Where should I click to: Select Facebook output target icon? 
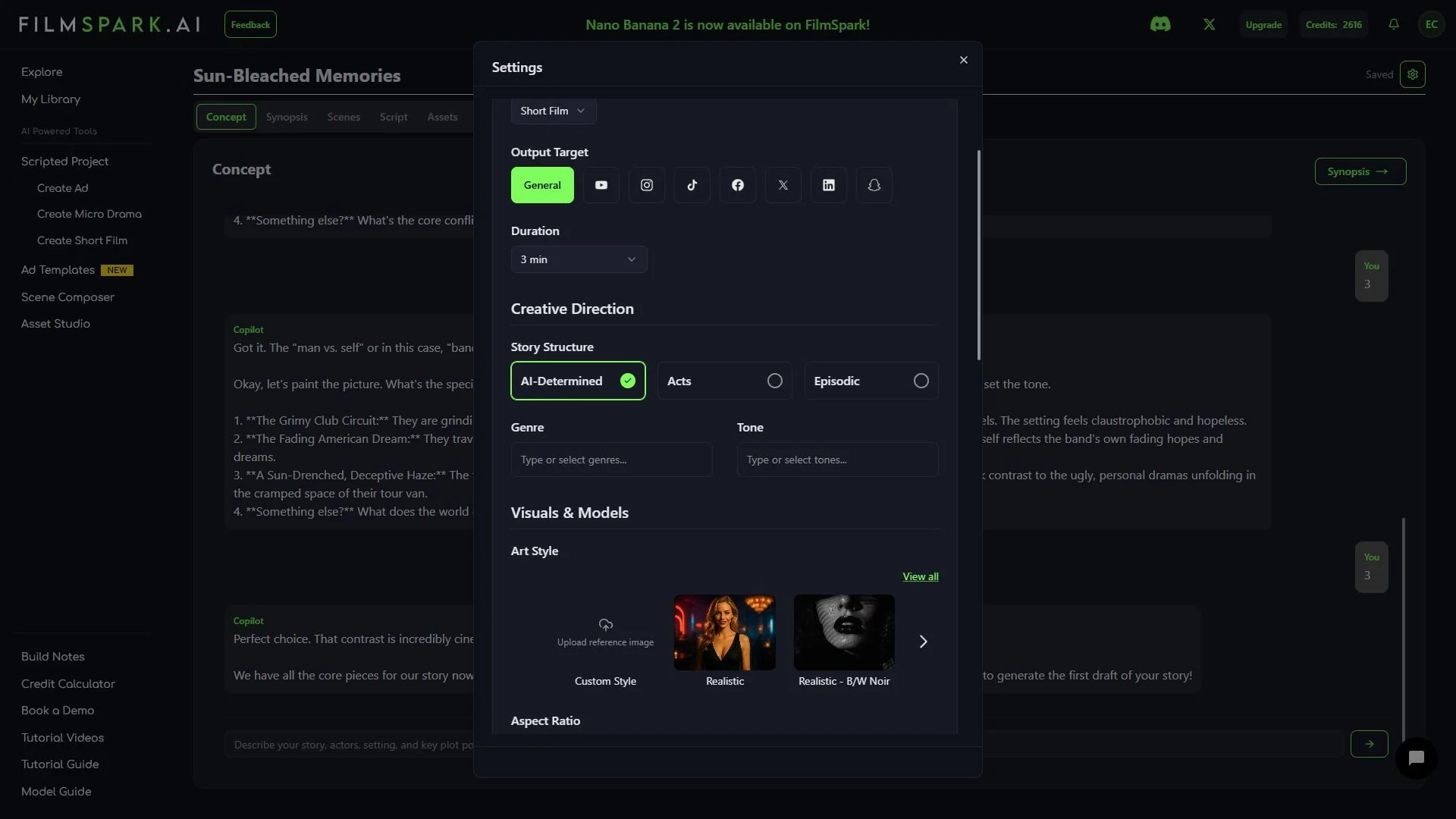click(x=737, y=185)
